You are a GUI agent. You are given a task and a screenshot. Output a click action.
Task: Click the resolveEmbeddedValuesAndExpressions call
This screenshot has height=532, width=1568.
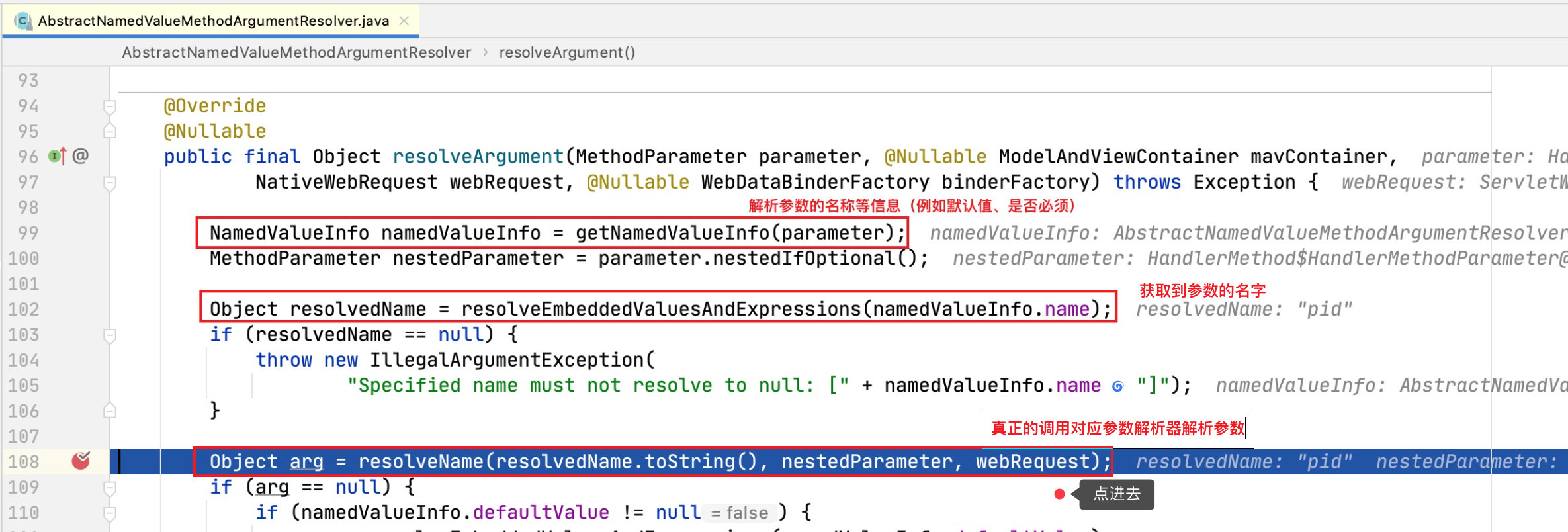tap(662, 309)
